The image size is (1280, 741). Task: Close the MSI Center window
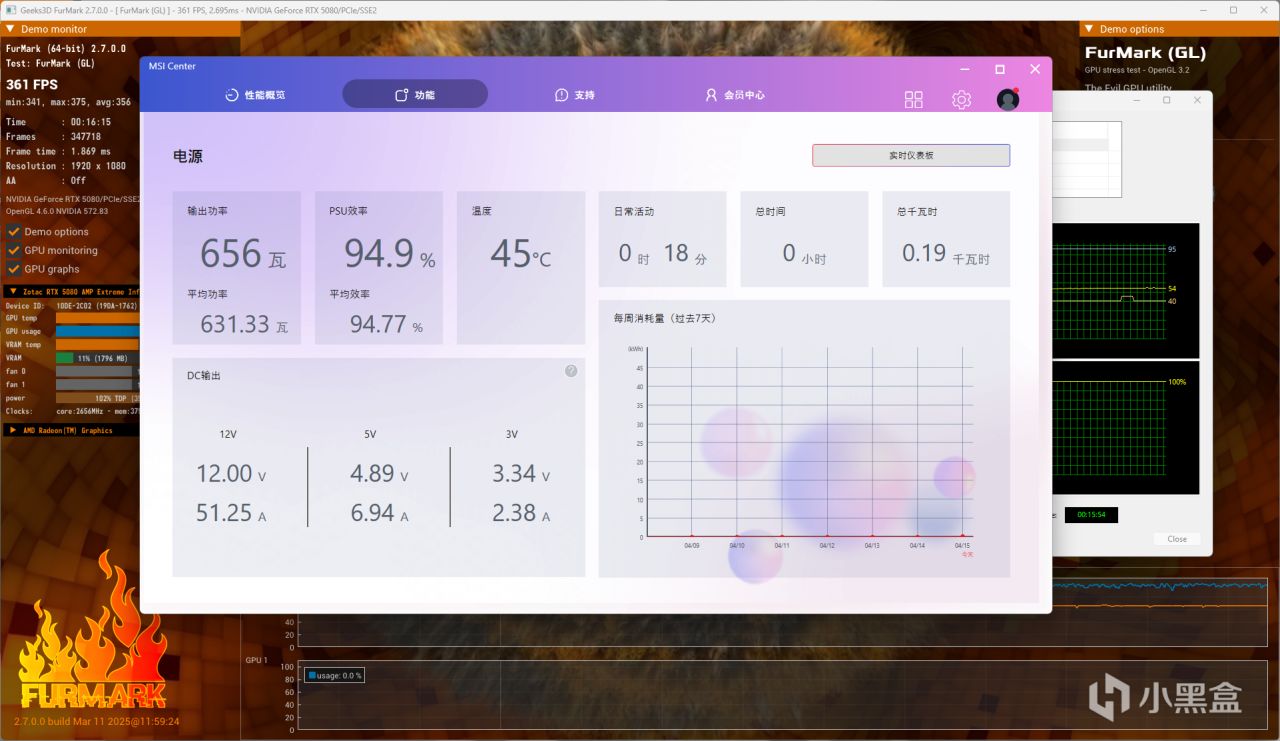[x=1035, y=69]
